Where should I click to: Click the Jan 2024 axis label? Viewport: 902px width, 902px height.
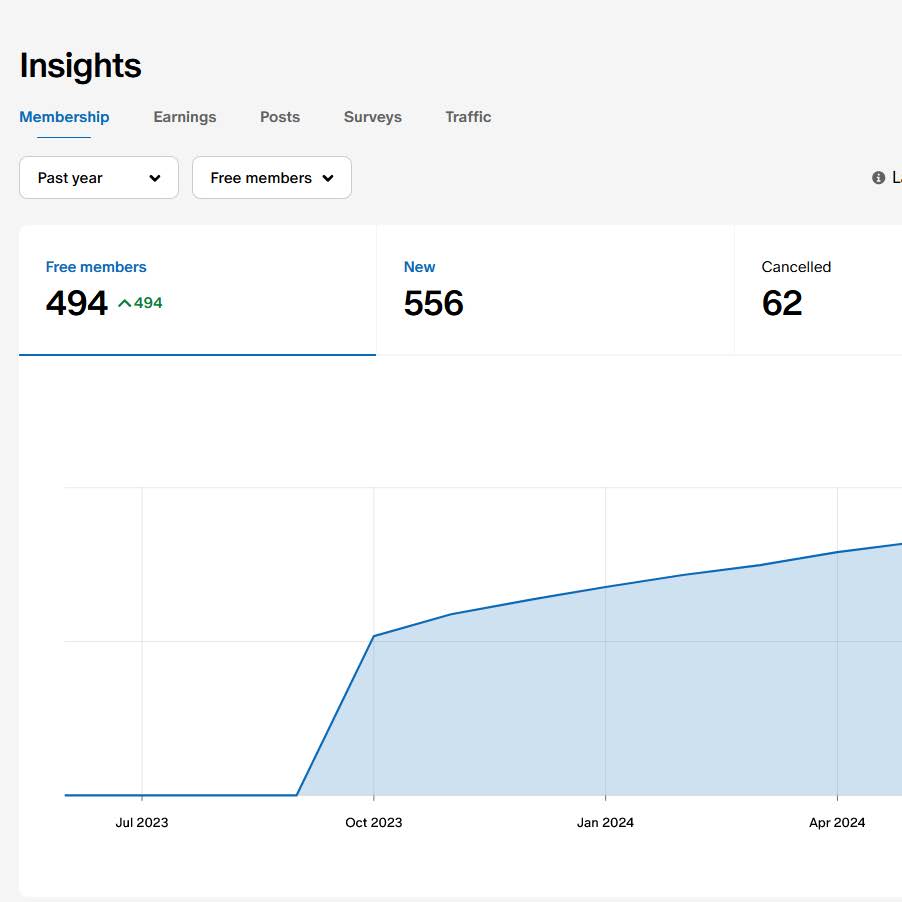(605, 823)
